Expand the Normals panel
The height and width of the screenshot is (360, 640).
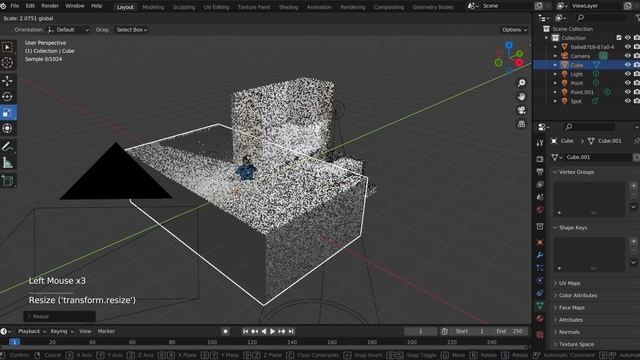[569, 332]
